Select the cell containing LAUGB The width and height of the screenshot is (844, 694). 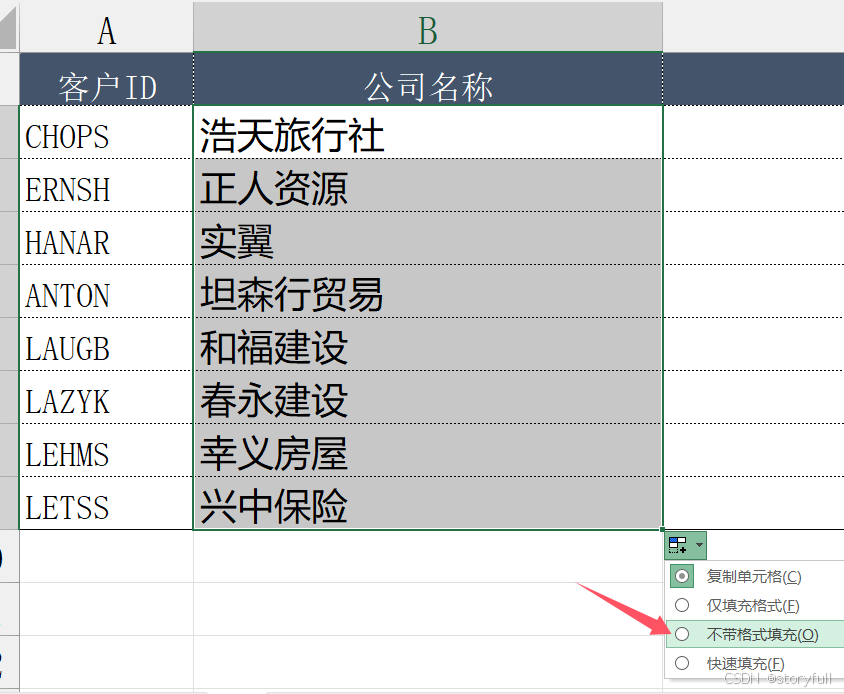click(x=106, y=344)
